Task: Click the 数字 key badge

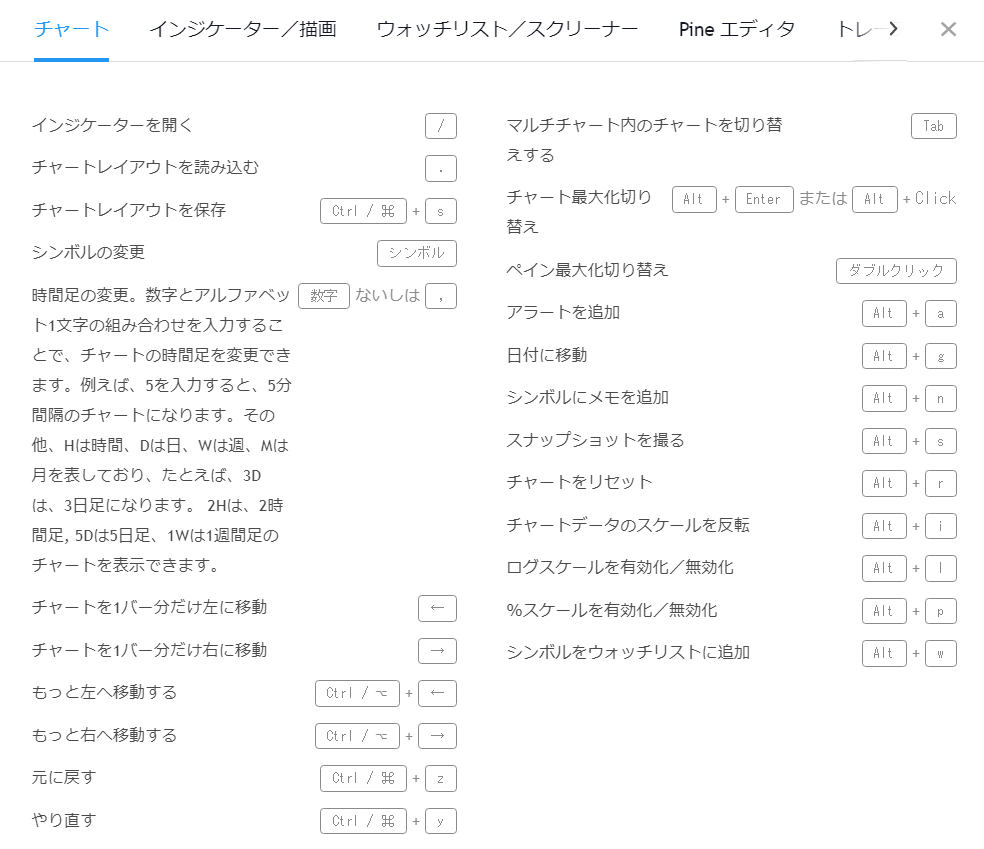Action: [324, 296]
